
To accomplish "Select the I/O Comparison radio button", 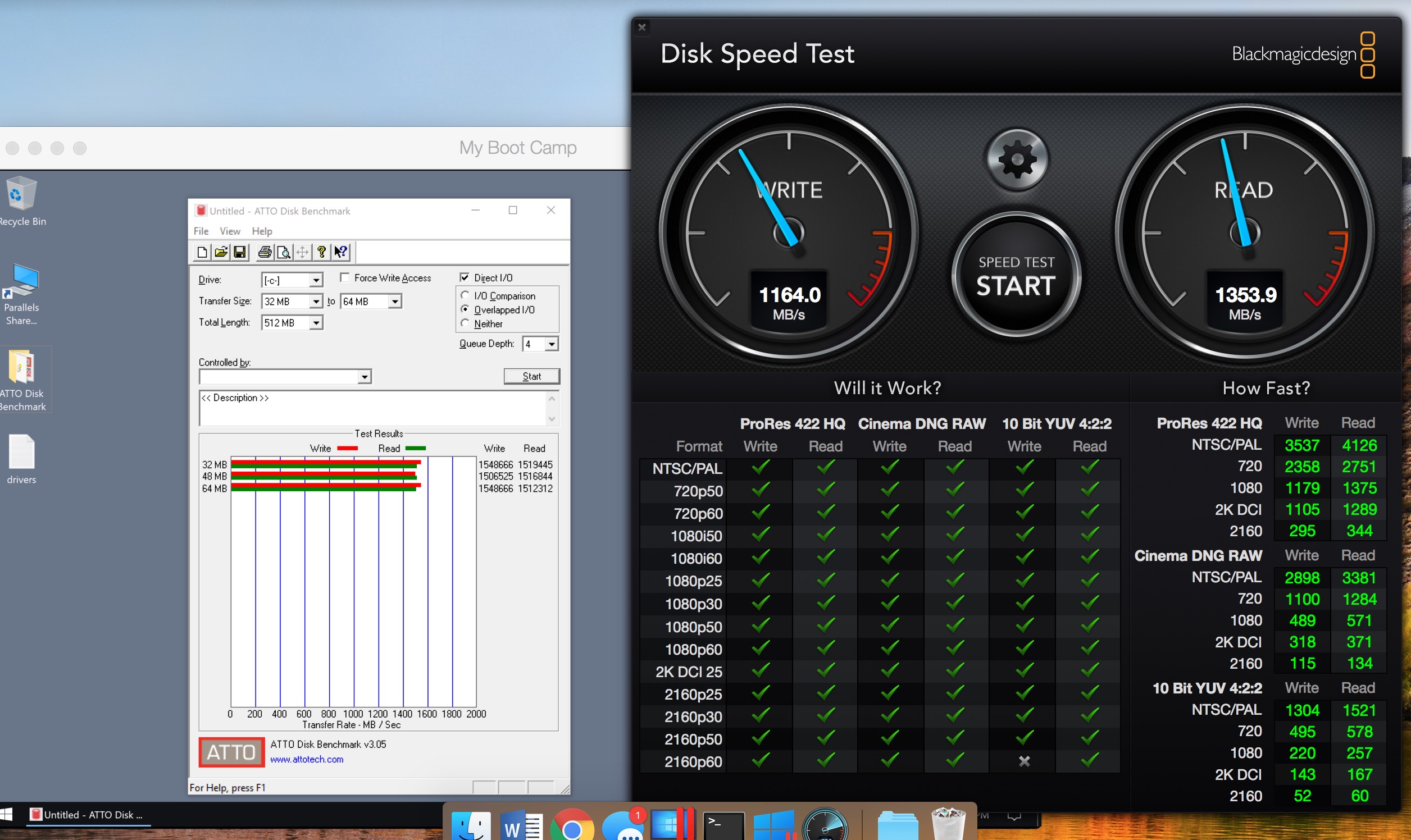I will click(465, 295).
